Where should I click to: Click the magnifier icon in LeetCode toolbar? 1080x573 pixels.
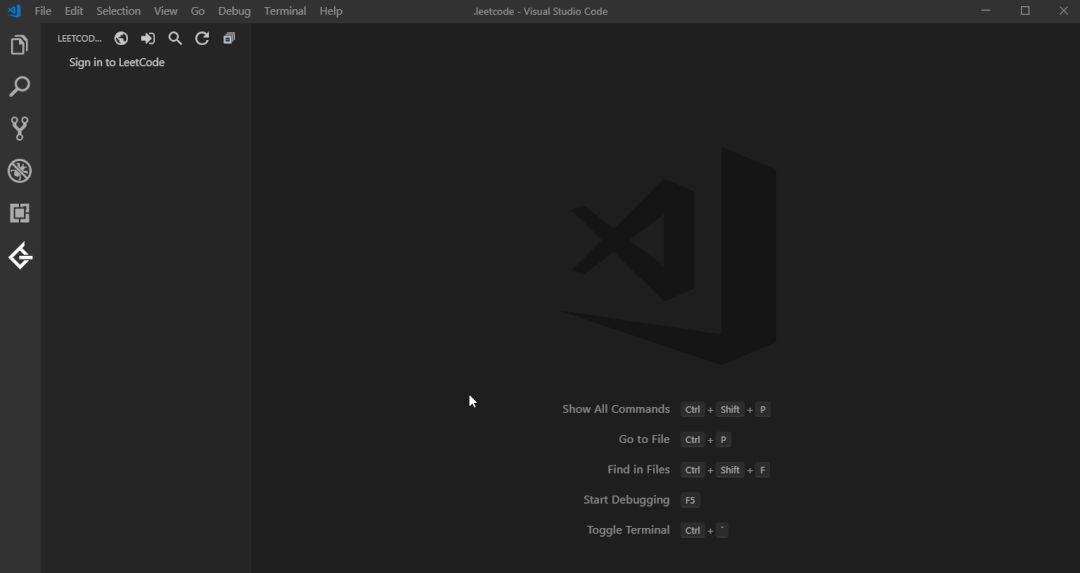[x=175, y=38]
